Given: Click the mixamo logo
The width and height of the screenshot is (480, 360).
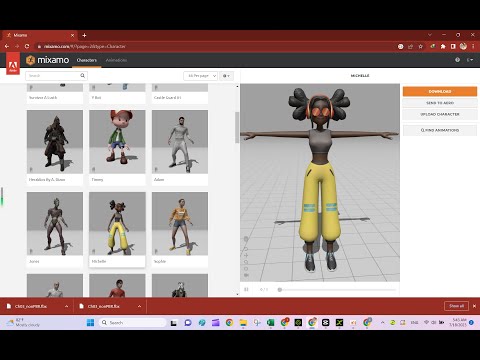Looking at the screenshot, I should coord(48,60).
